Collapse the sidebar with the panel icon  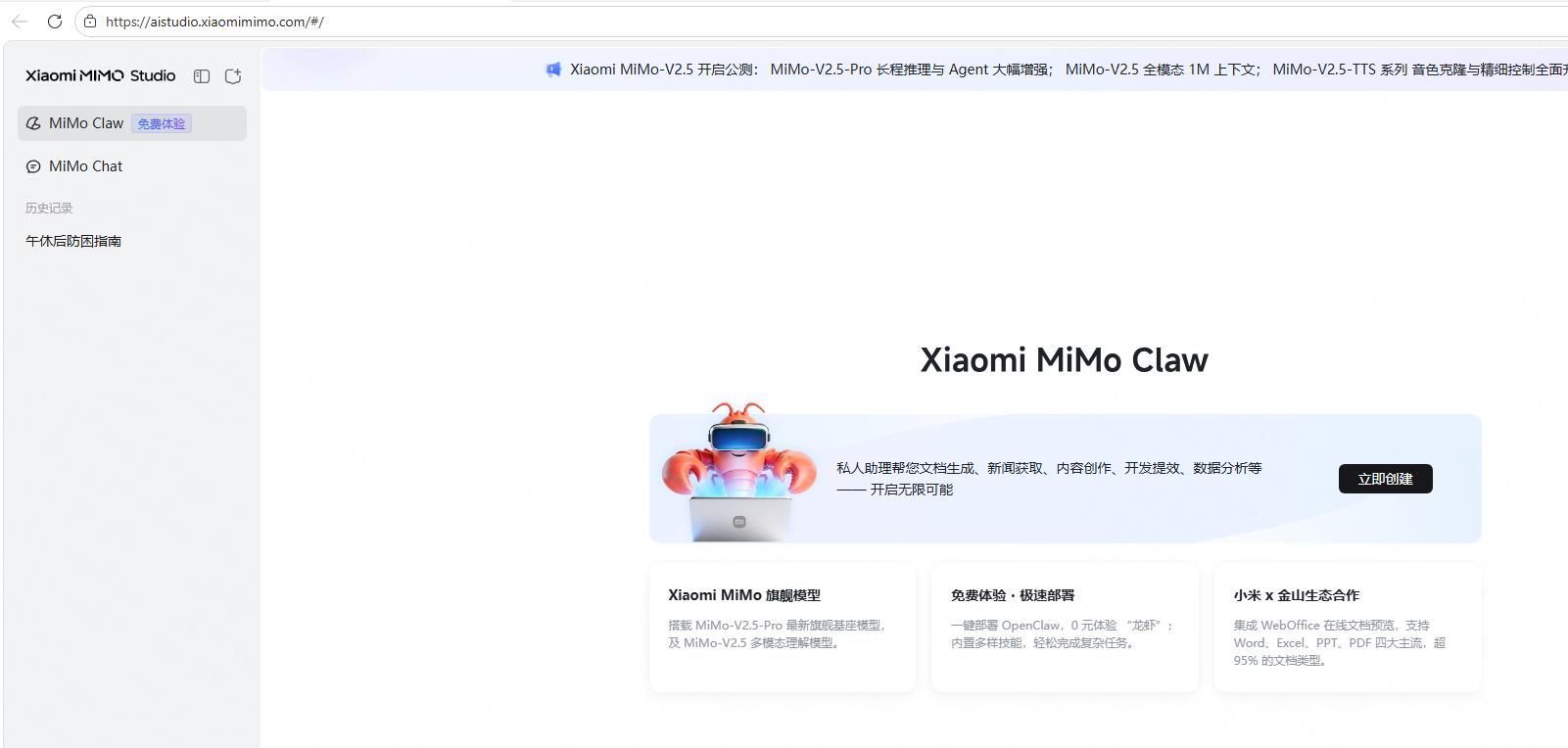tap(202, 76)
